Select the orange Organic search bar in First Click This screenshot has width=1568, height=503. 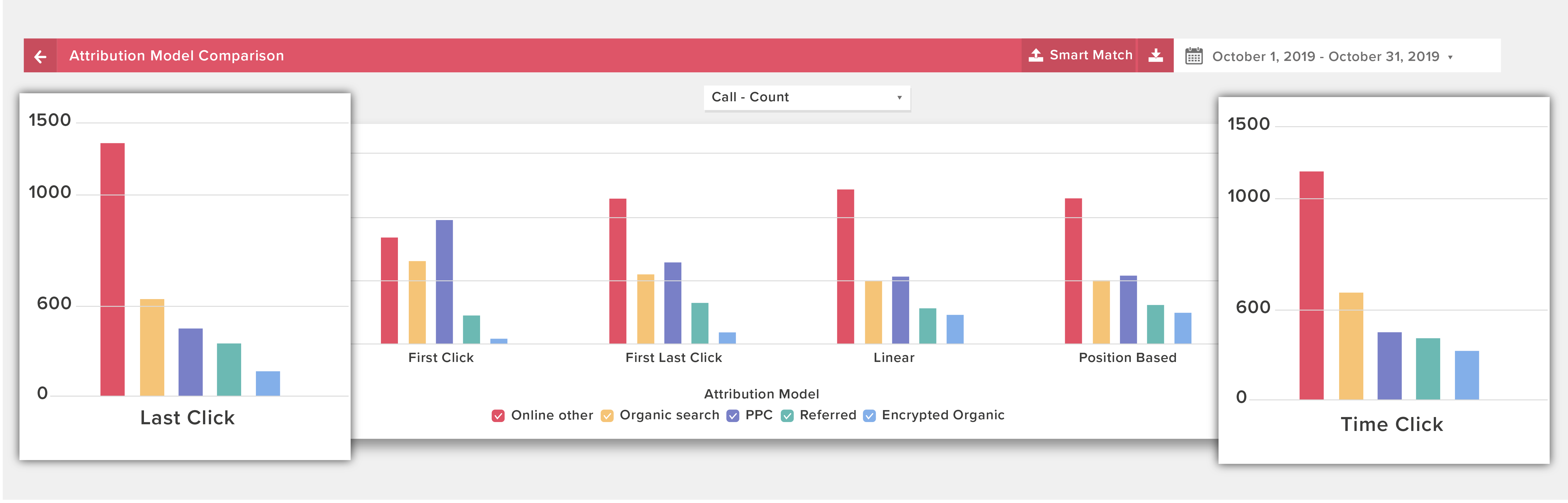point(417,303)
